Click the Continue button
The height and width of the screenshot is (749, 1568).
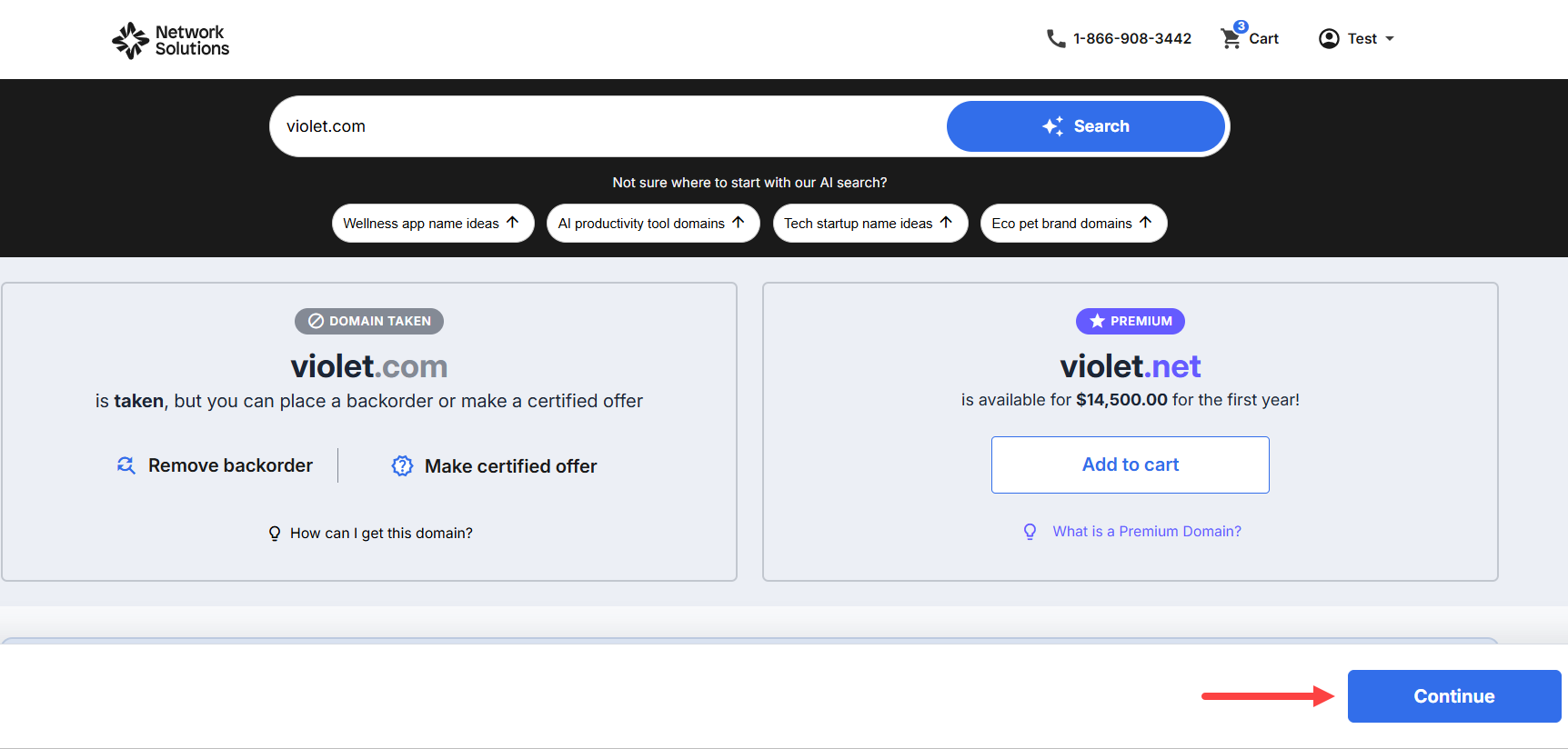pos(1454,696)
